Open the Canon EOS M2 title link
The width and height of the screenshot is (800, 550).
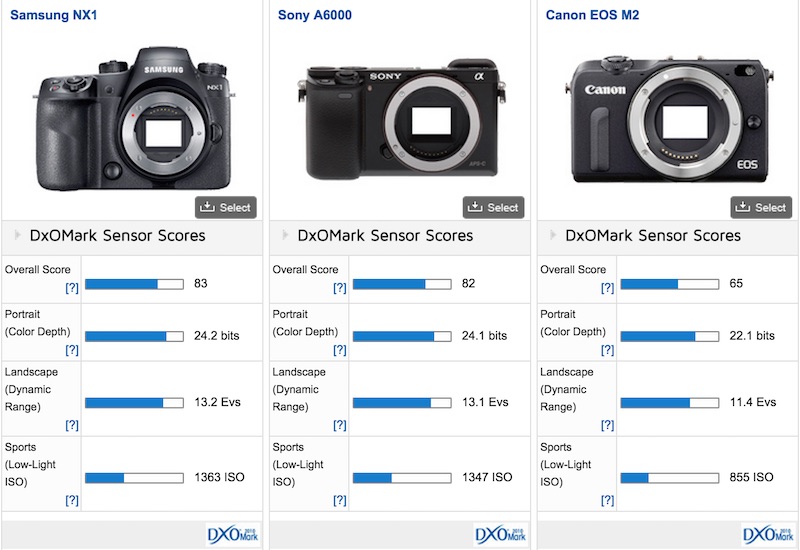click(592, 15)
